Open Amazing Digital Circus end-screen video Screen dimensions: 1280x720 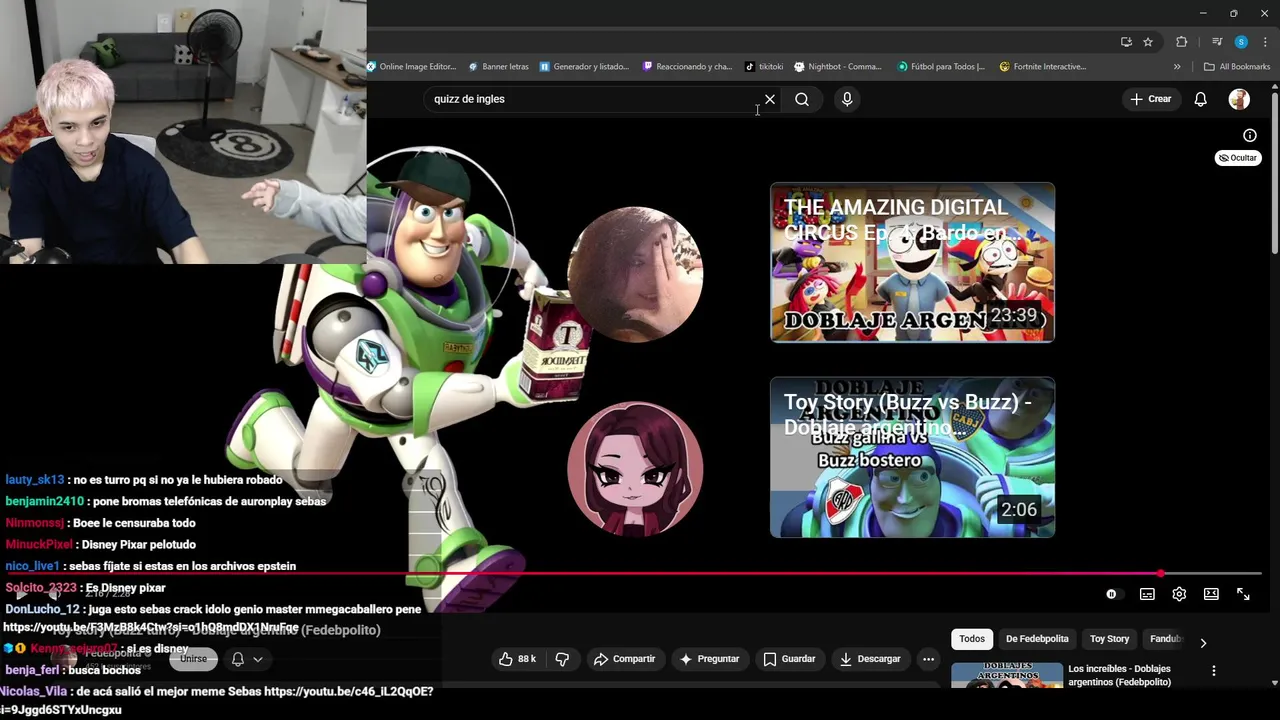pyautogui.click(x=912, y=262)
